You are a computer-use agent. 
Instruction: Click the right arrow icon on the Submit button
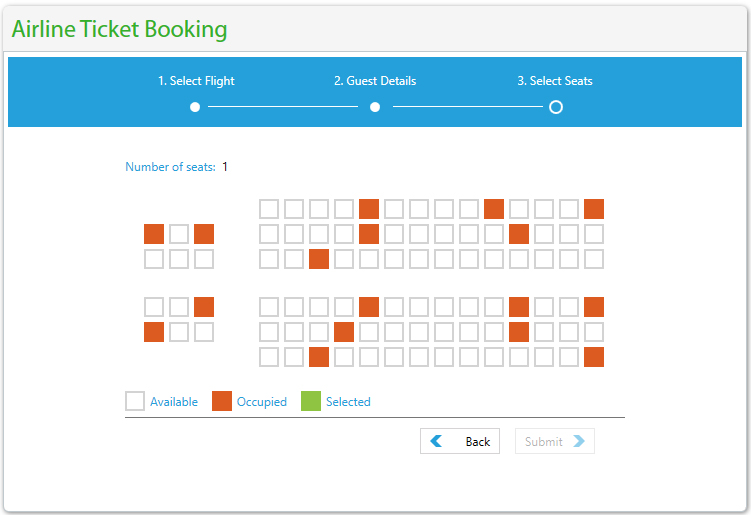(x=579, y=441)
